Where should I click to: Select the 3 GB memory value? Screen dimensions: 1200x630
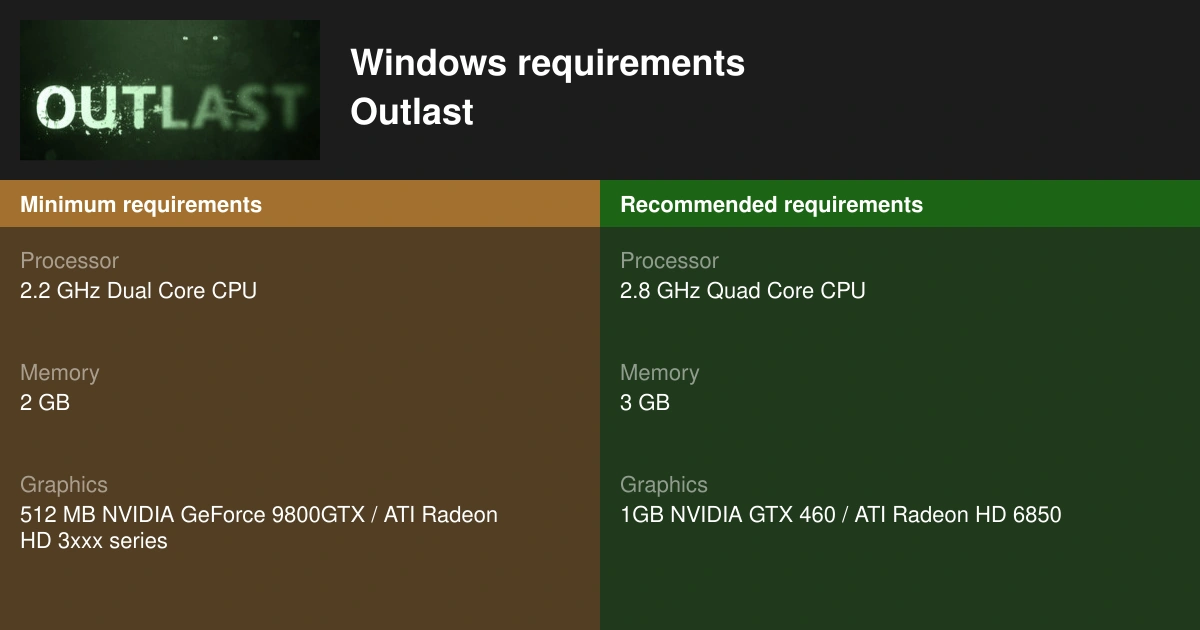pyautogui.click(x=644, y=403)
